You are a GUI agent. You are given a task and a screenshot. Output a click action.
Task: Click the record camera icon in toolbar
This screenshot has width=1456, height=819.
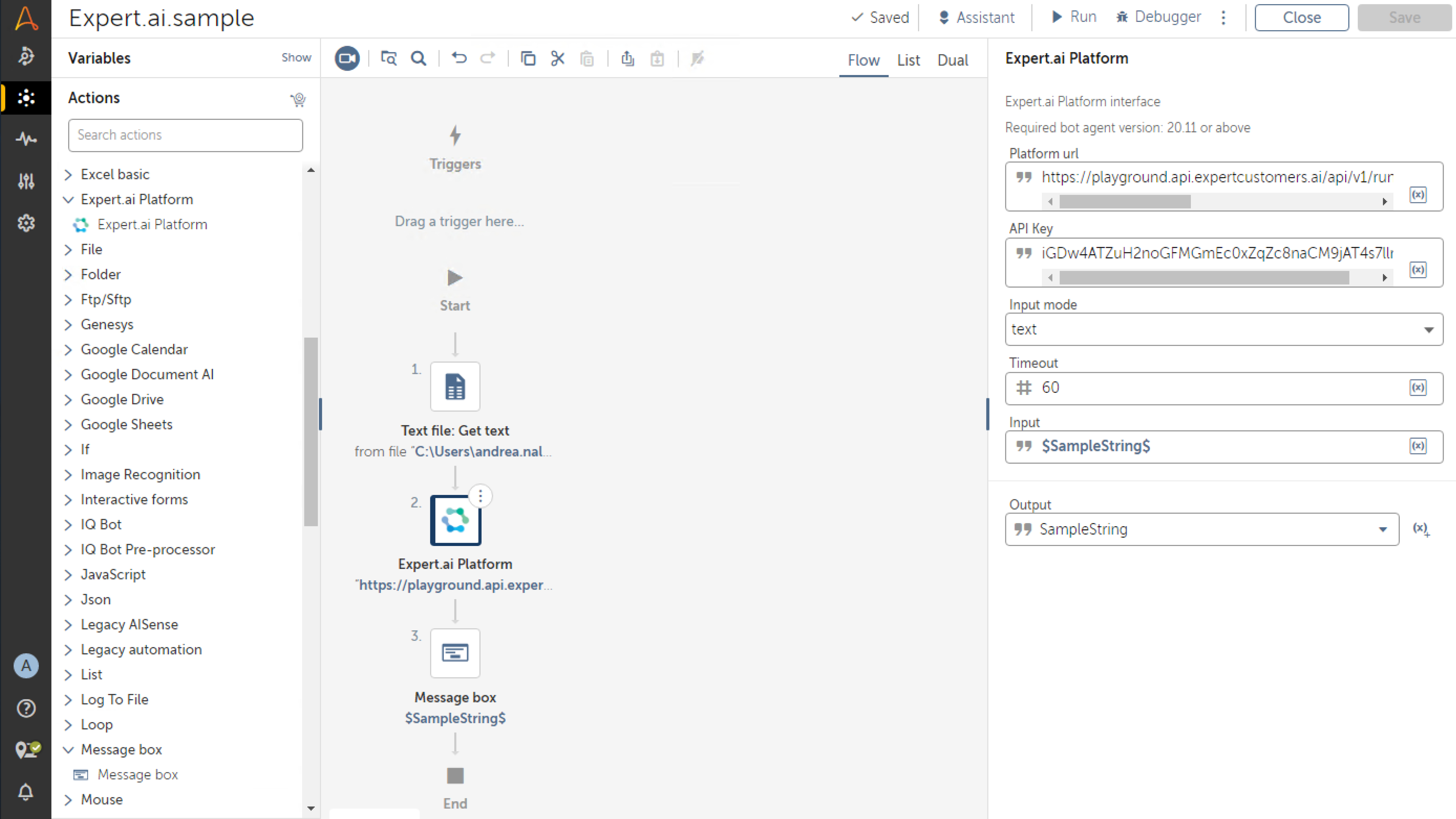pyautogui.click(x=346, y=58)
